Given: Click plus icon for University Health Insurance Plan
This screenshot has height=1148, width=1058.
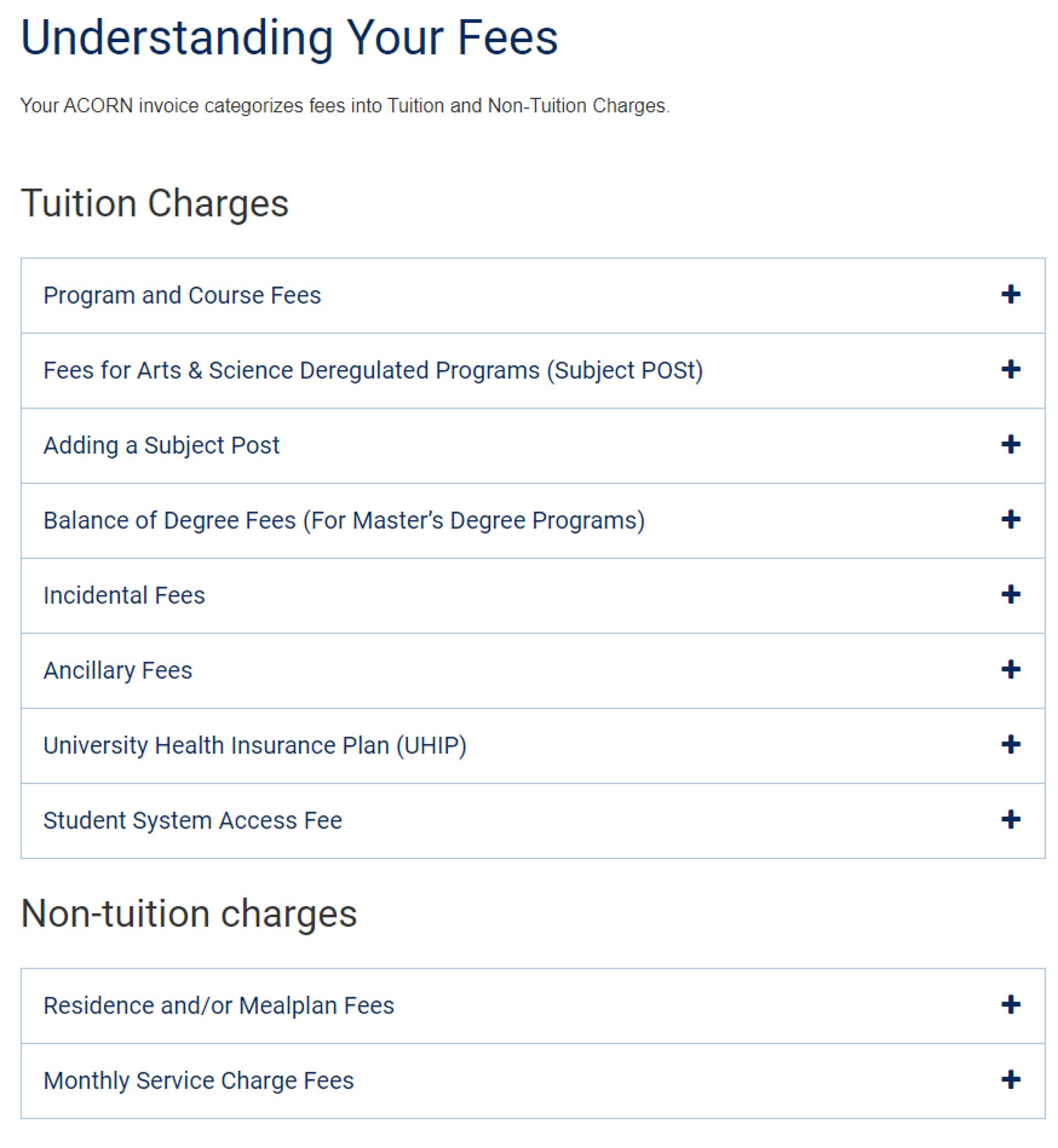Looking at the screenshot, I should click(x=1011, y=745).
